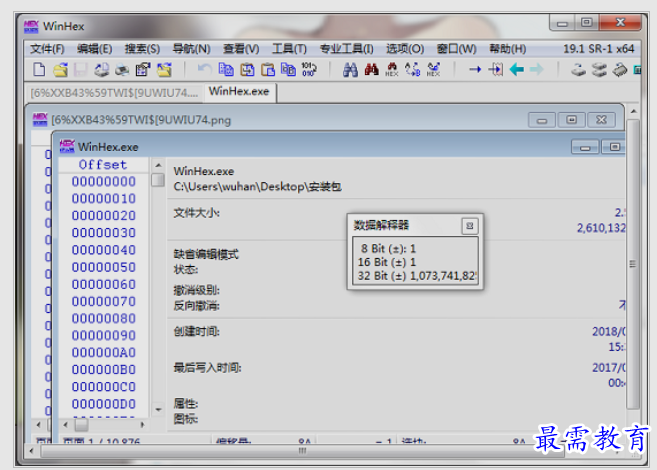
Task: Click the clipboard-with-arrow icon after copy sector
Action: (x=247, y=69)
